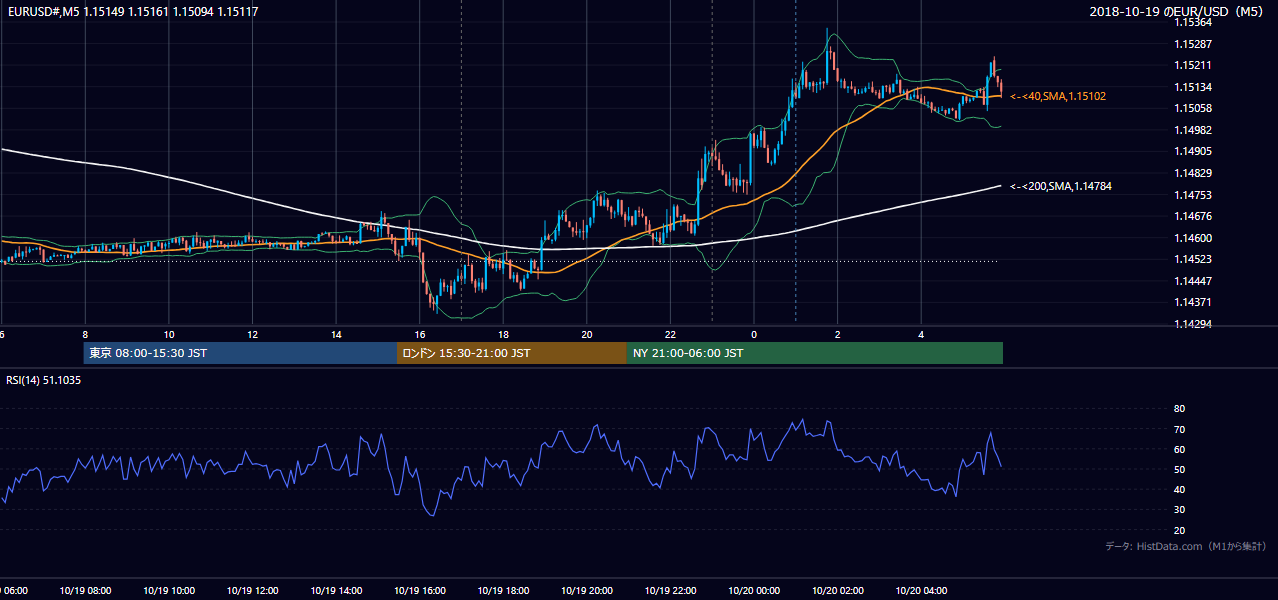Image resolution: width=1278 pixels, height=600 pixels.
Task: Click the 10/19 08:00 time axis label
Action: pos(85,591)
